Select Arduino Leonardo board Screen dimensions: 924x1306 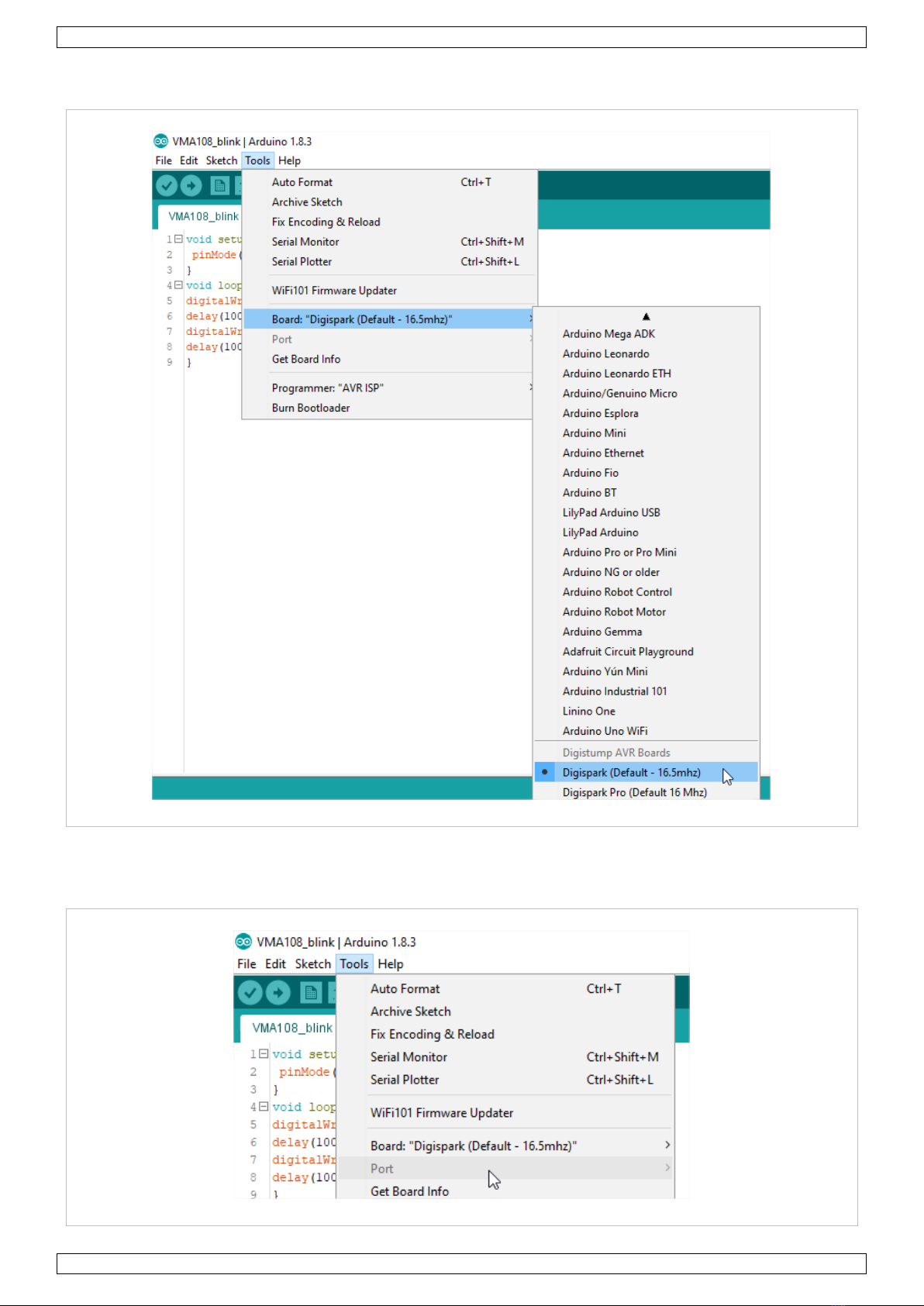tap(646, 353)
